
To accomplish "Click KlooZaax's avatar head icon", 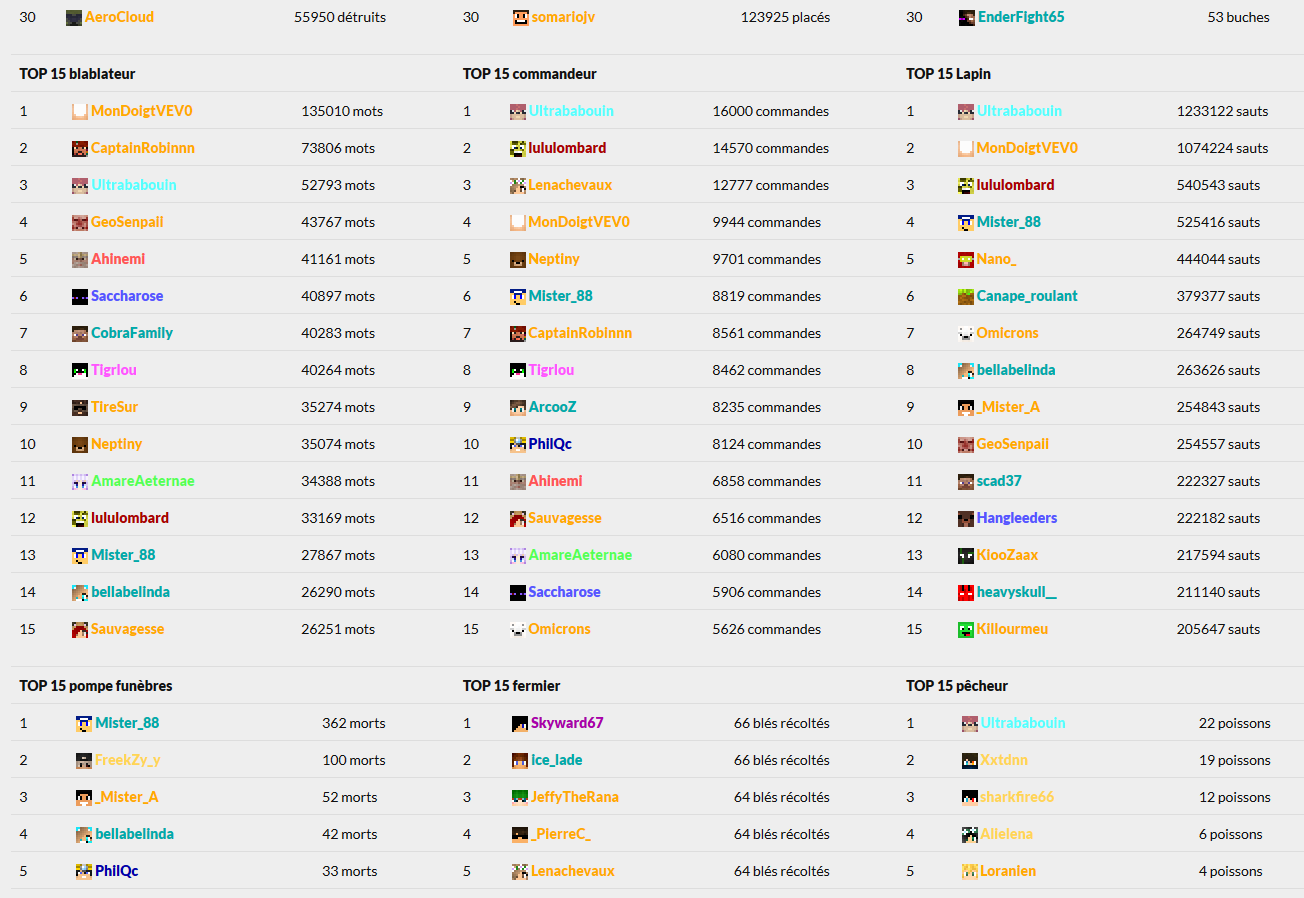I will pos(966,555).
